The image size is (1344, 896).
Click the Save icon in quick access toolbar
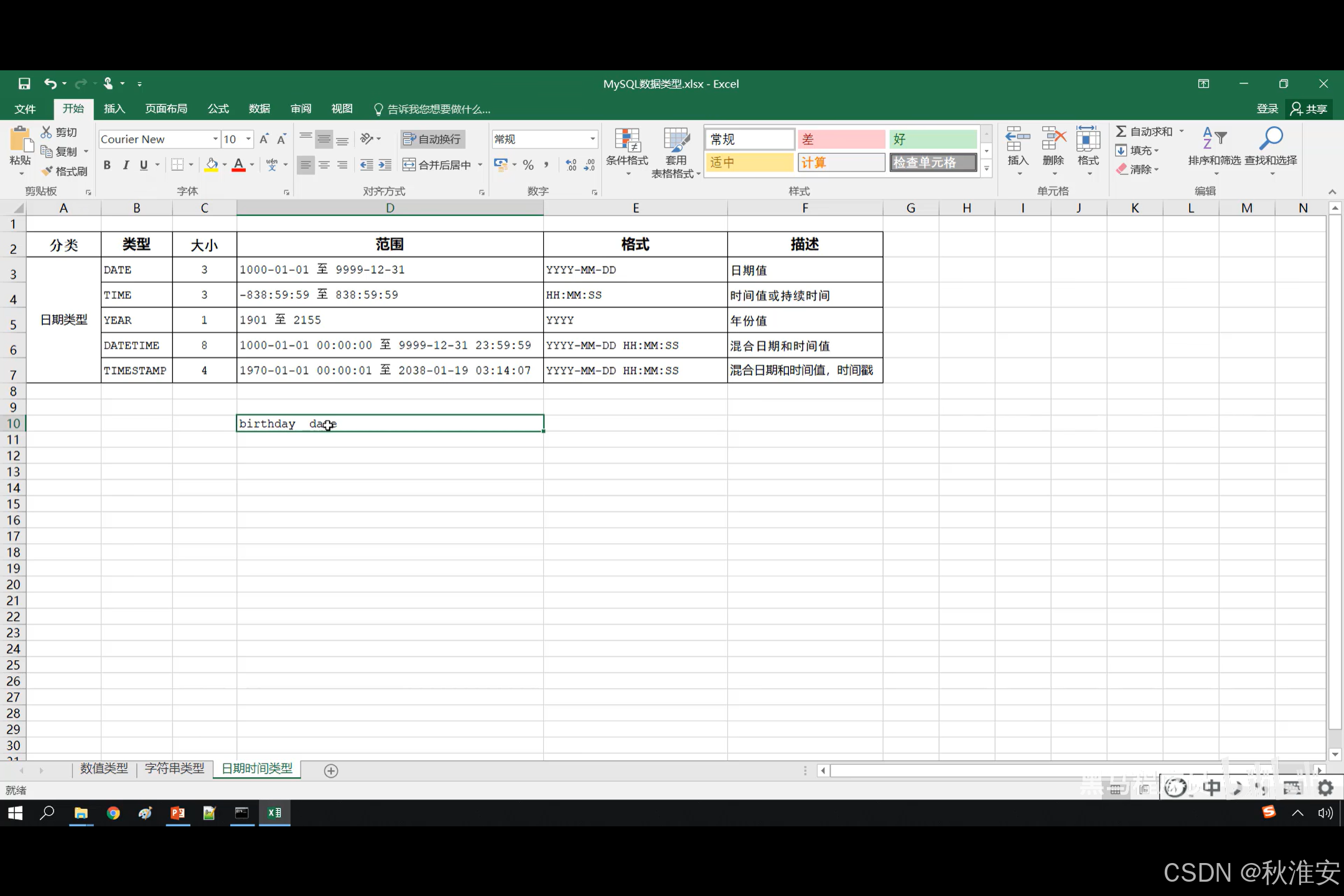coord(24,83)
